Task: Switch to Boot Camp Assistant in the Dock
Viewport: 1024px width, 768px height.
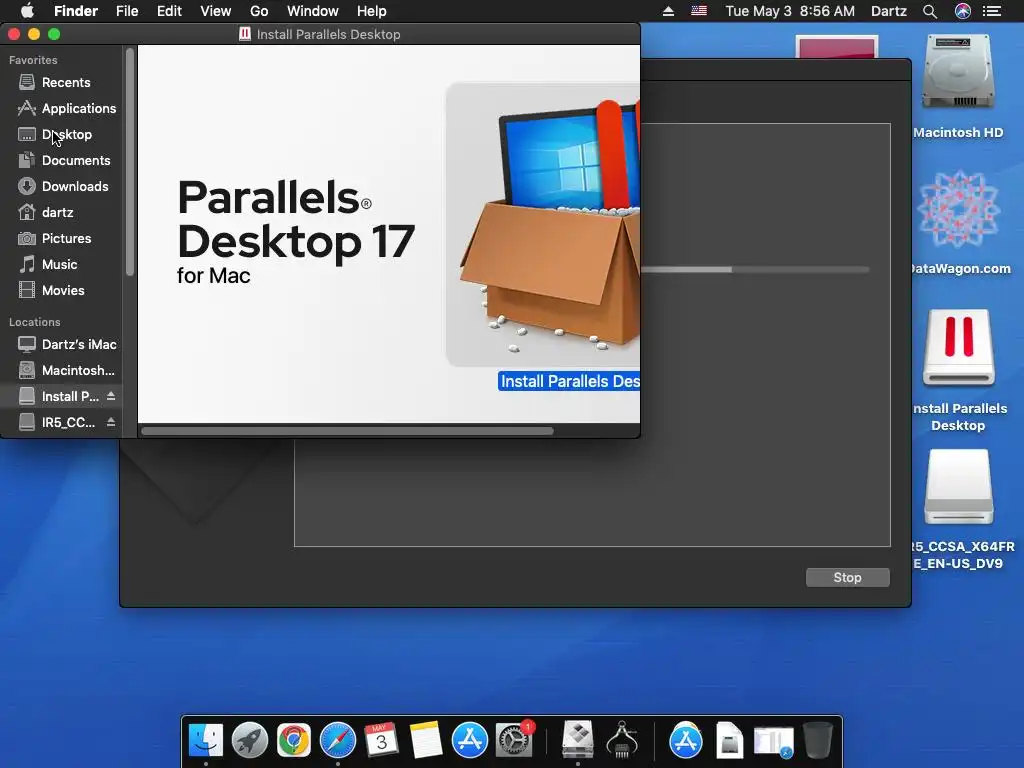Action: point(578,740)
